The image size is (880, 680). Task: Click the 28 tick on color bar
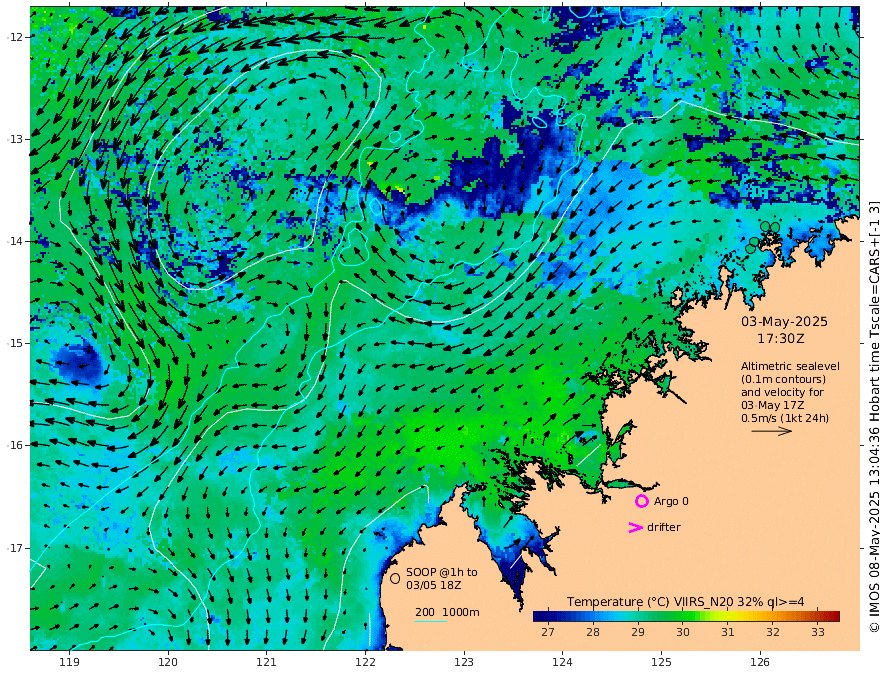pos(593,632)
